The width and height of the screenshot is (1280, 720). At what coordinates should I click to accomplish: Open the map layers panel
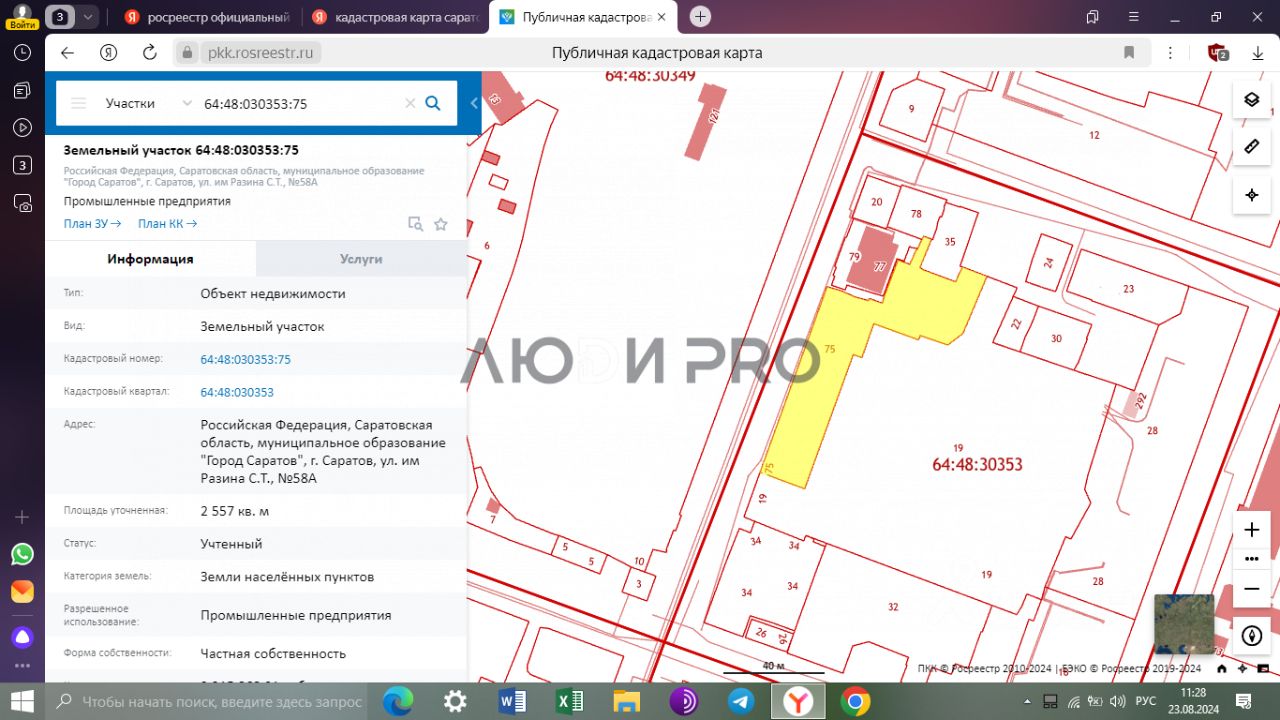pos(1251,99)
